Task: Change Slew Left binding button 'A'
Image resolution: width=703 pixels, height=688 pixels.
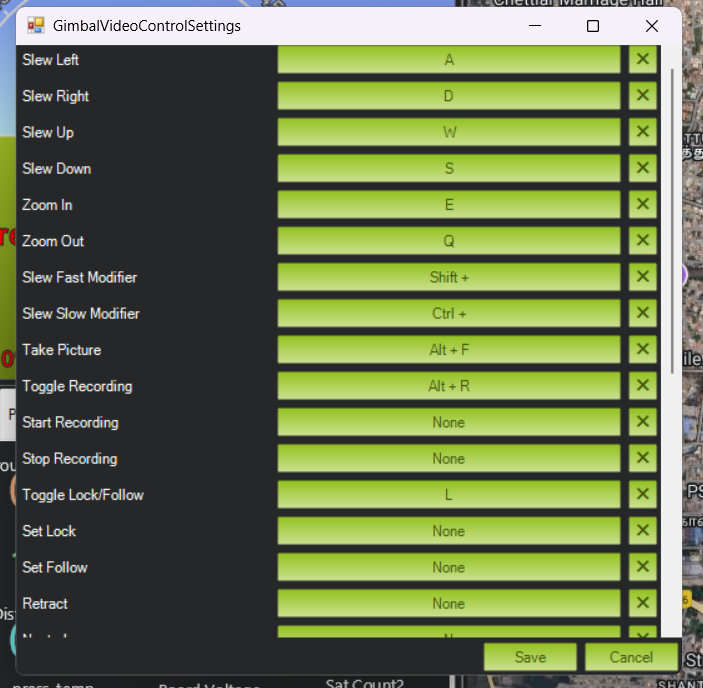Action: click(x=449, y=59)
